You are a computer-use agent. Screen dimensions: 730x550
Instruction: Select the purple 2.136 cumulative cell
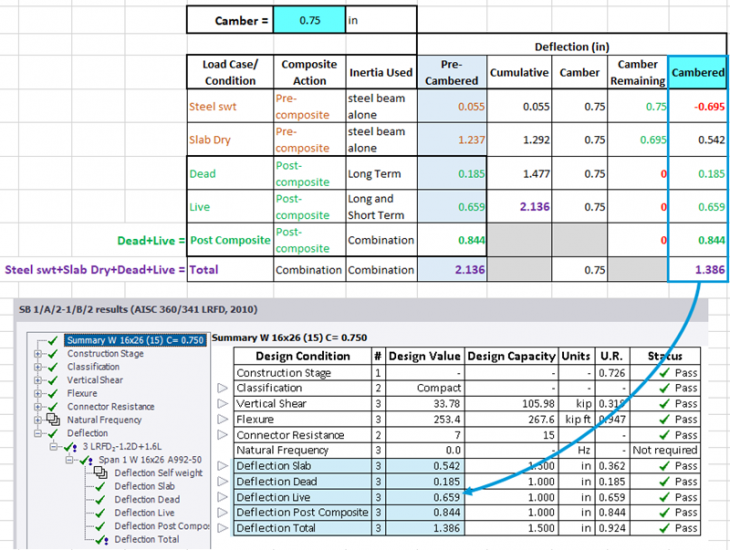tap(519, 206)
